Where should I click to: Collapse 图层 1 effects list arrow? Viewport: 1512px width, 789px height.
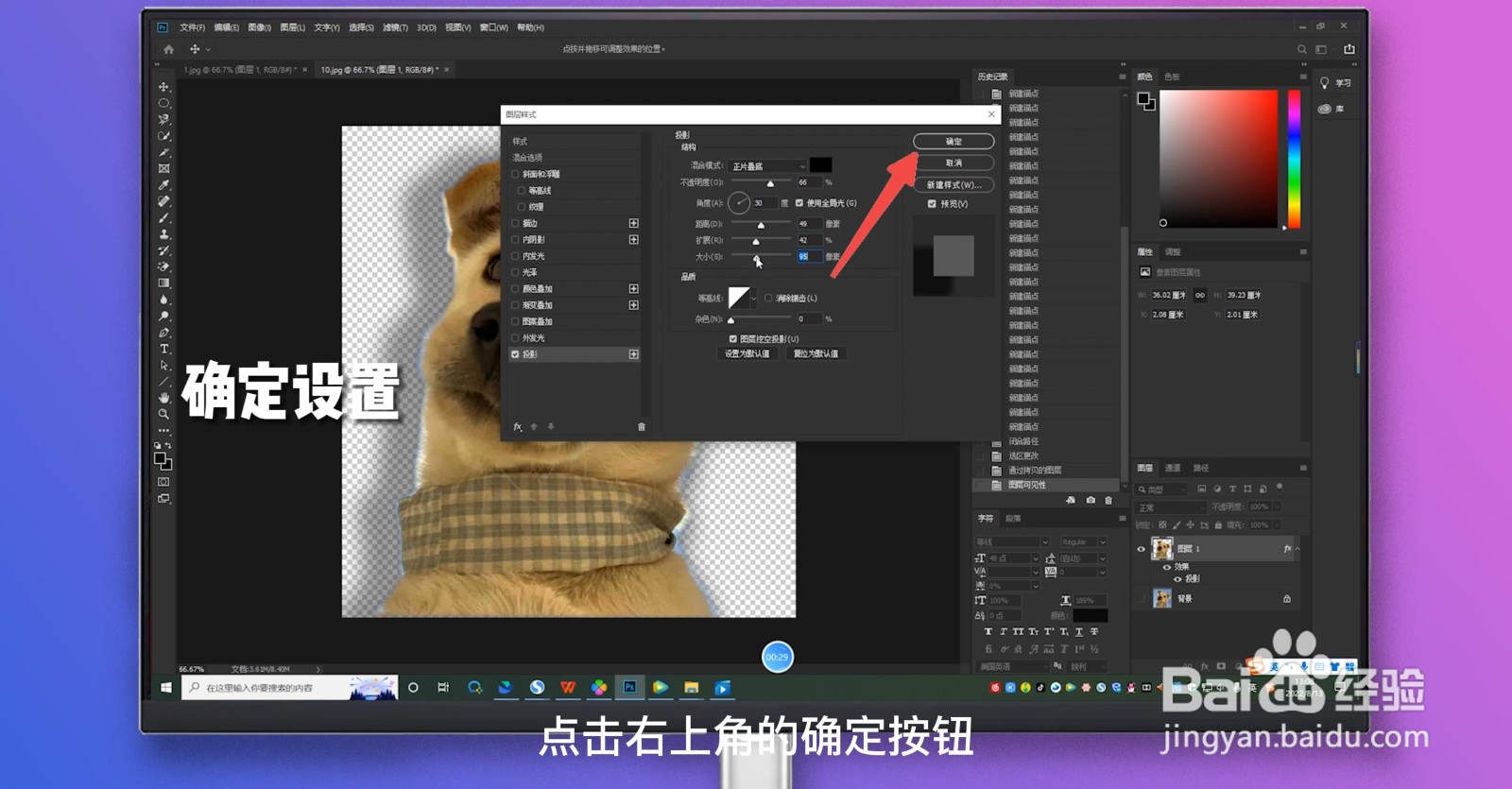coord(1297,549)
